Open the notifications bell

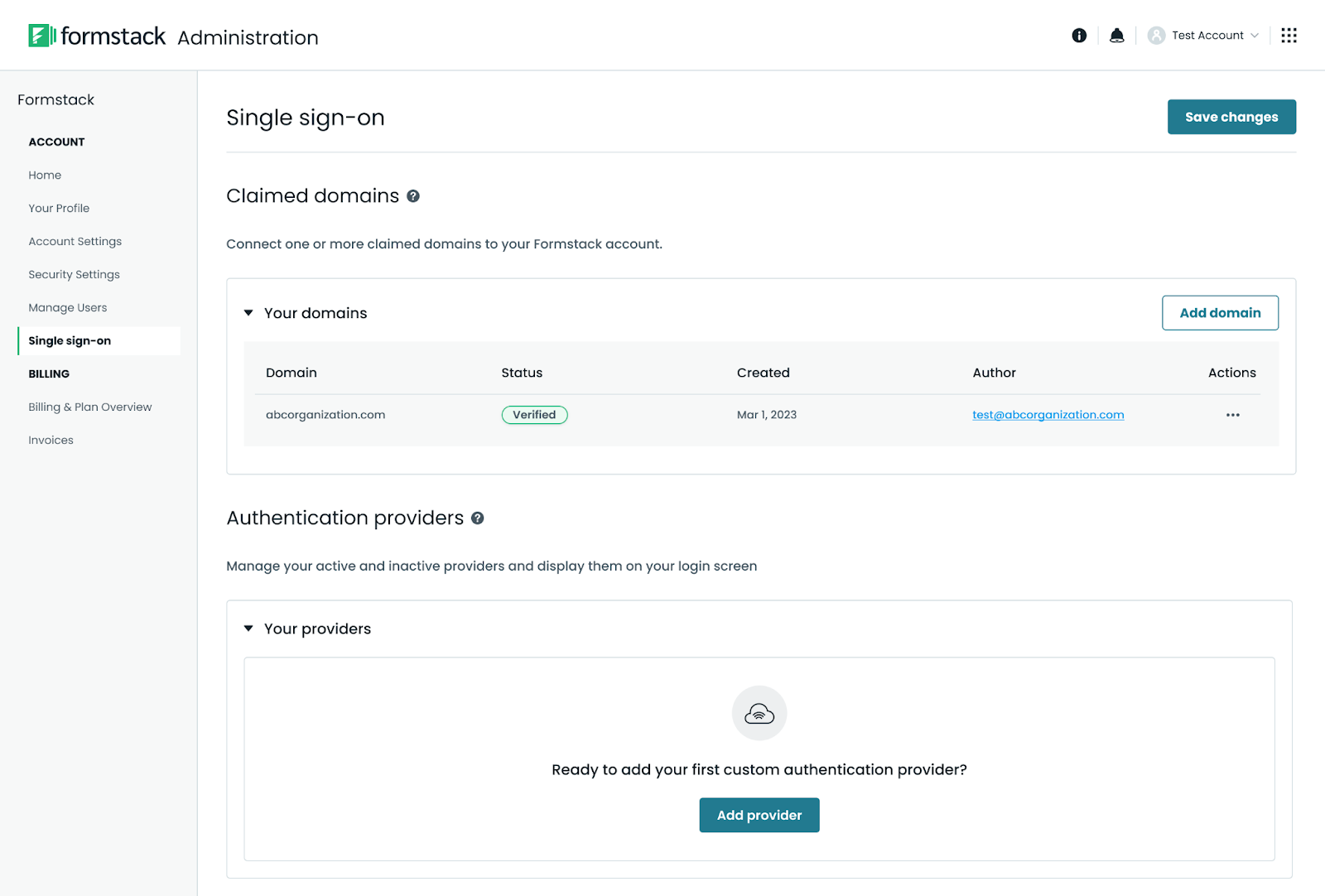tap(1117, 36)
